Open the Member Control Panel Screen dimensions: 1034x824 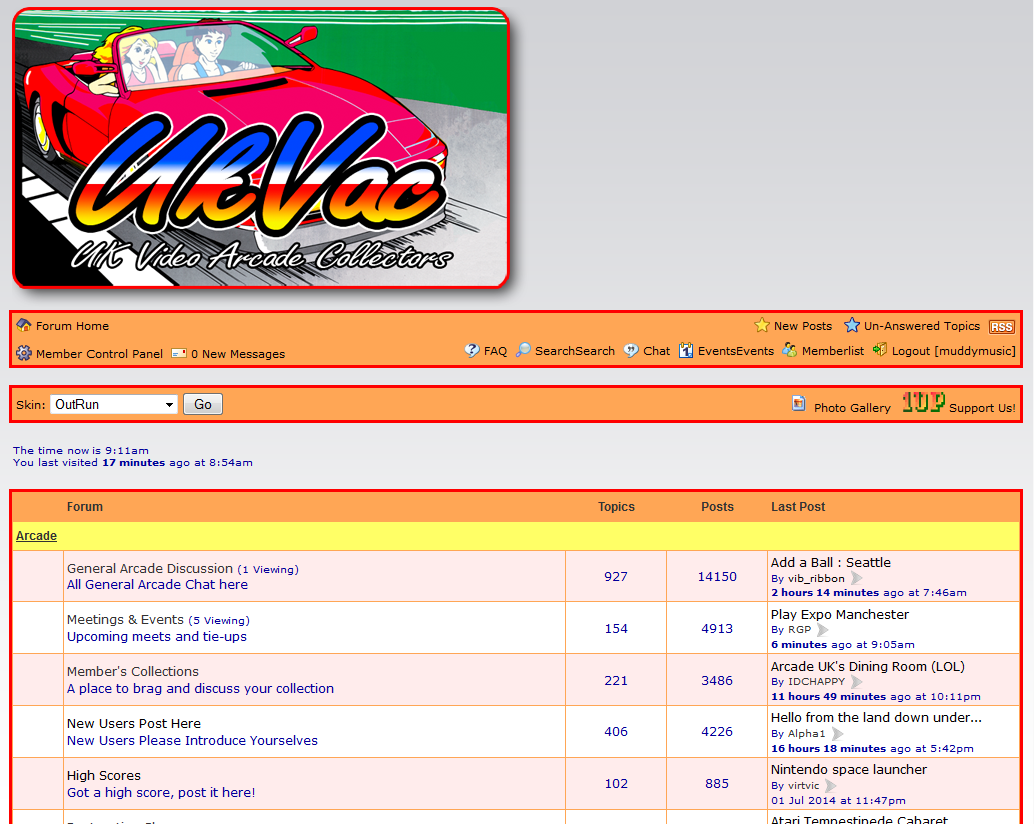click(x=98, y=353)
